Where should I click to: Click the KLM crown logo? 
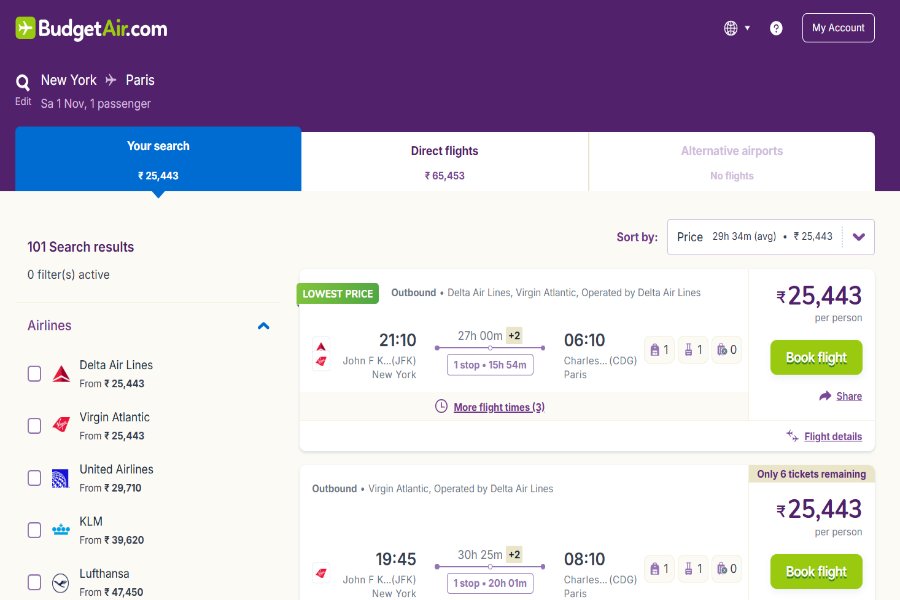pos(61,529)
